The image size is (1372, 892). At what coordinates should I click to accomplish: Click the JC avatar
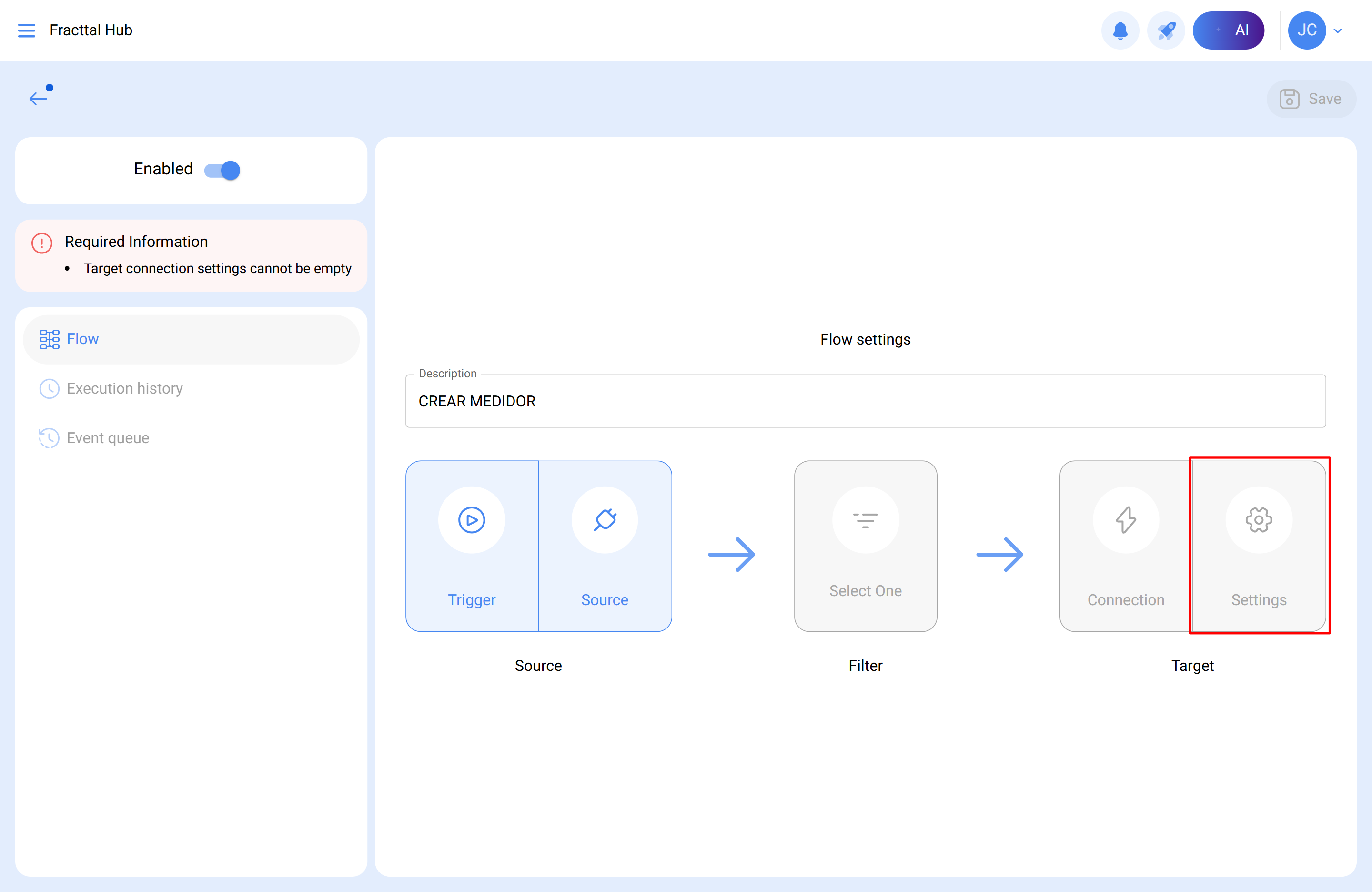point(1307,30)
